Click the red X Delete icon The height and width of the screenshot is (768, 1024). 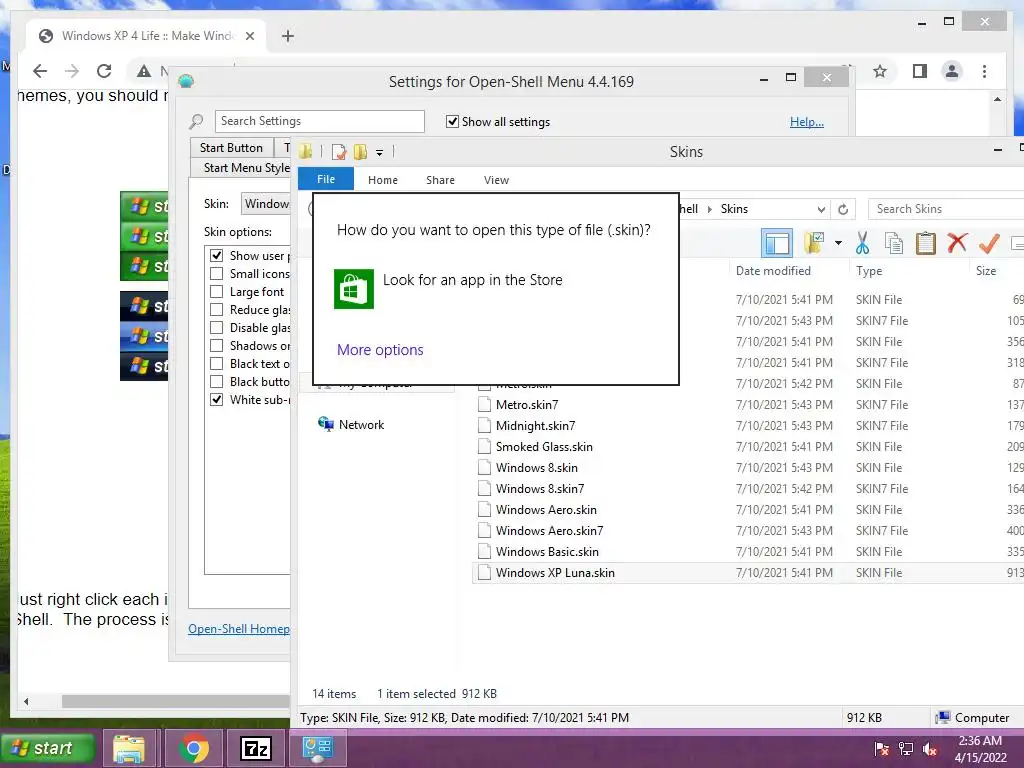pos(957,243)
